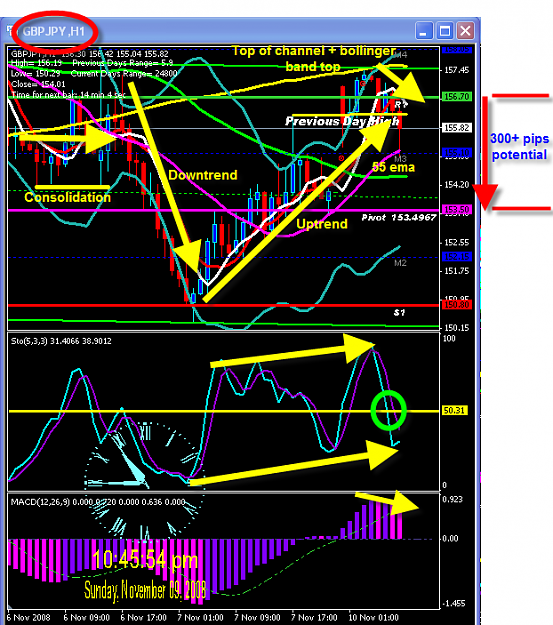This screenshot has width=553, height=625.
Task: Click the Current Days Range text
Action: (124, 74)
